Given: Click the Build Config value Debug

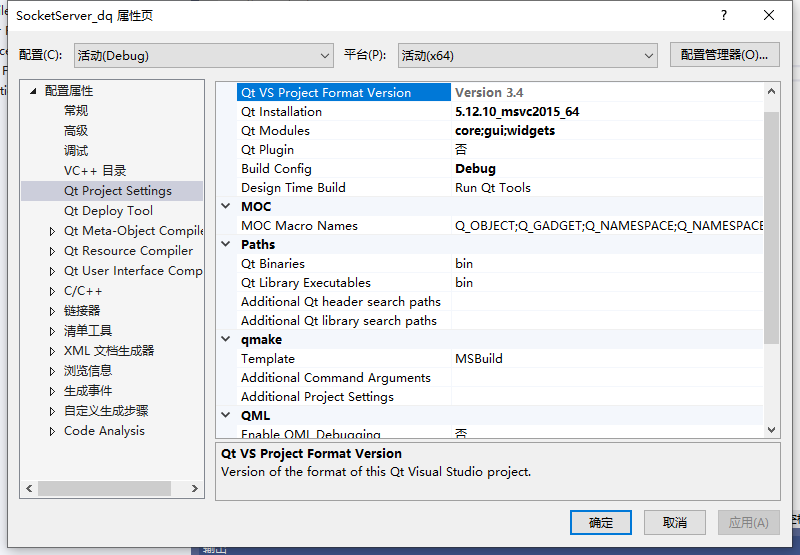Looking at the screenshot, I should pyautogui.click(x=476, y=168).
